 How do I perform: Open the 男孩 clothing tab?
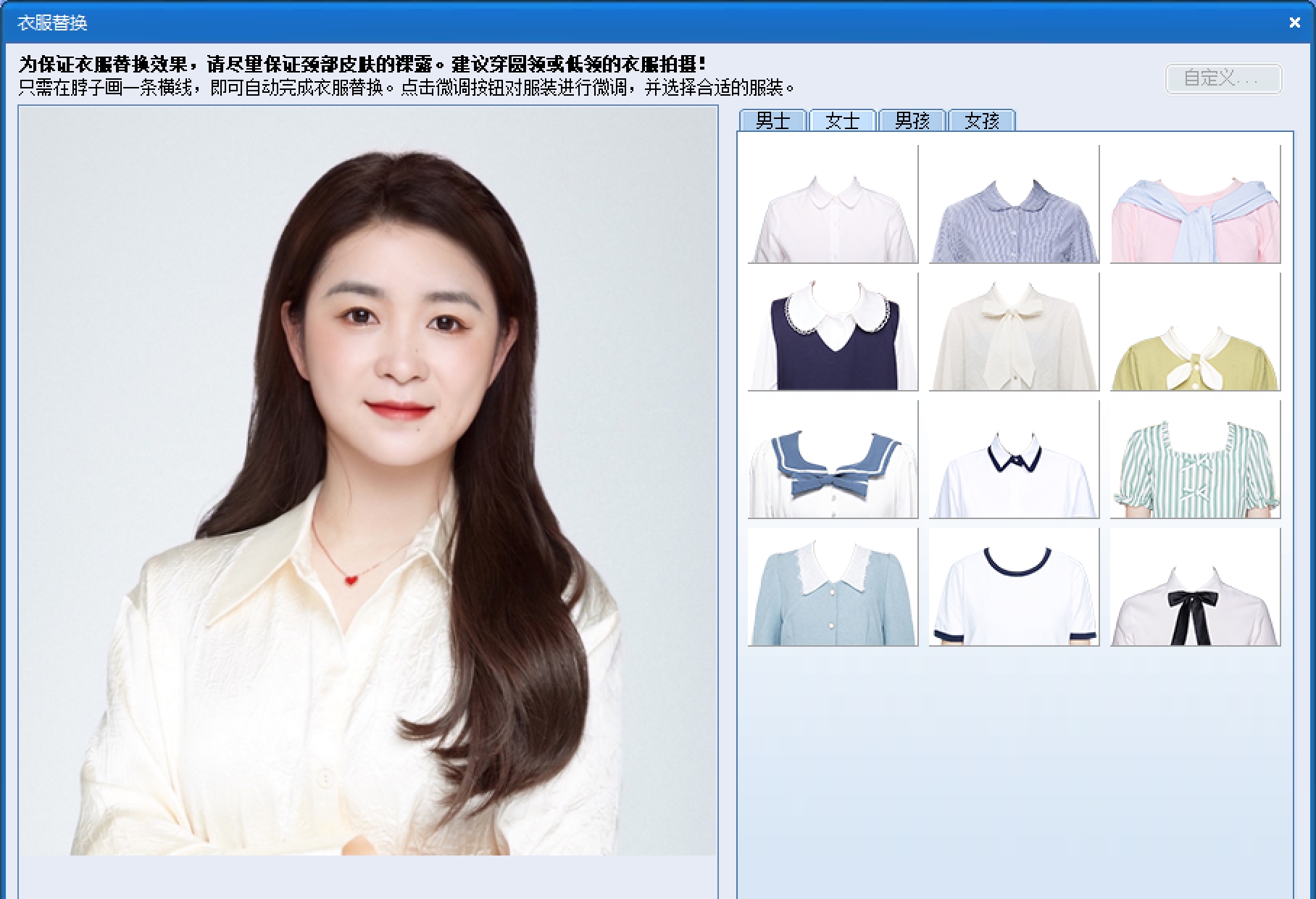912,120
